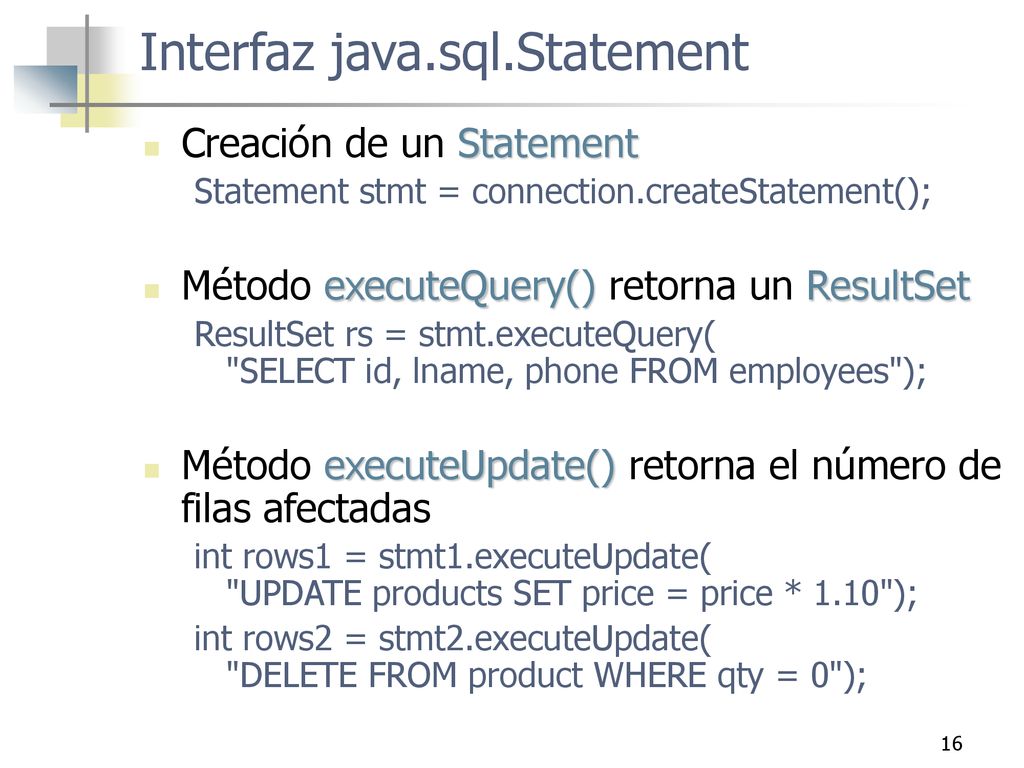Click the slide number 16

point(952,744)
